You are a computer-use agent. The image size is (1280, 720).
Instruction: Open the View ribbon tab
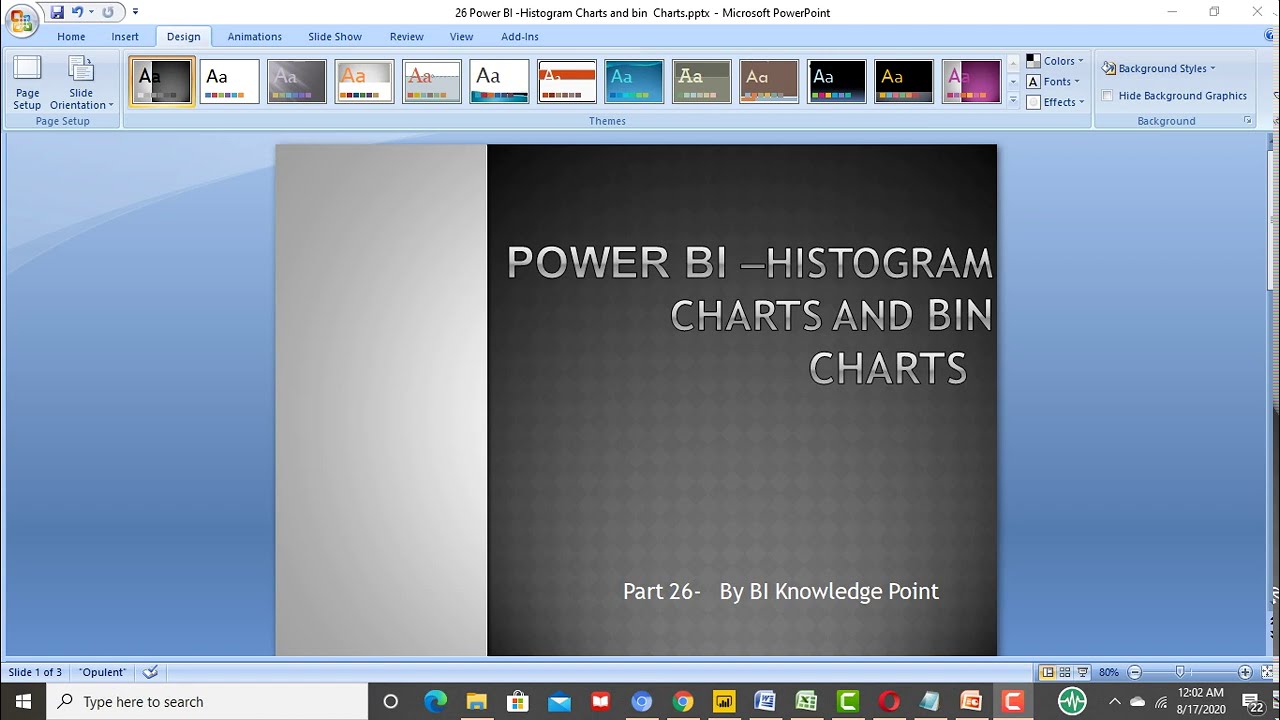coord(461,36)
